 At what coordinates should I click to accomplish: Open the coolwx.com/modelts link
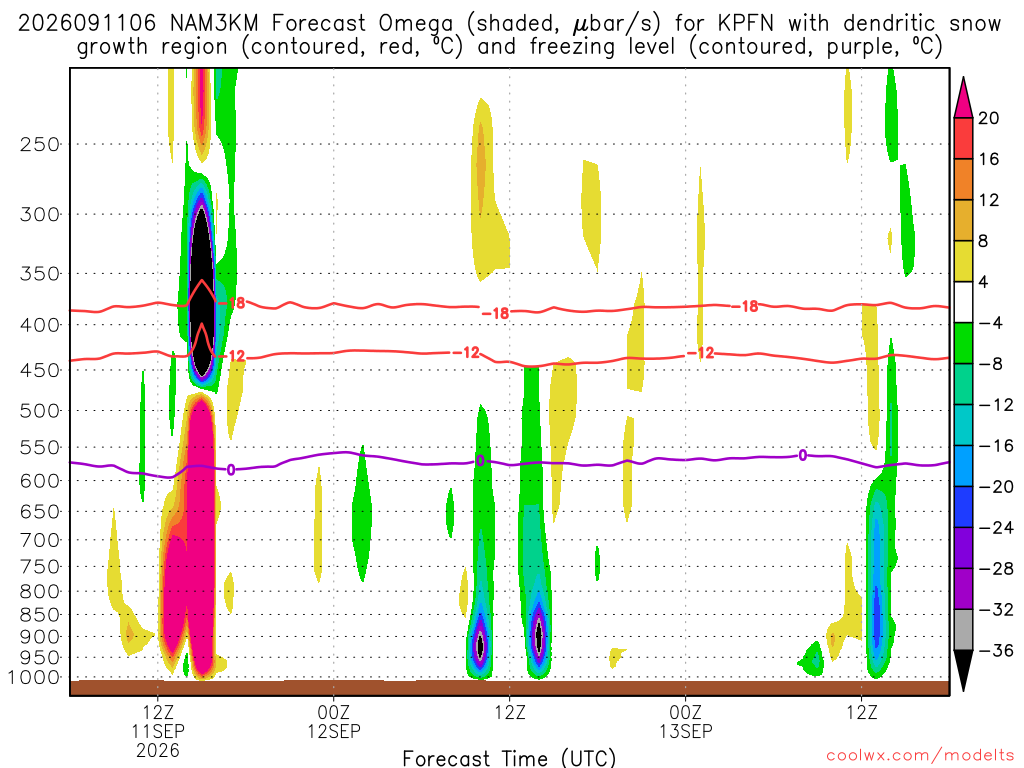coord(920,756)
